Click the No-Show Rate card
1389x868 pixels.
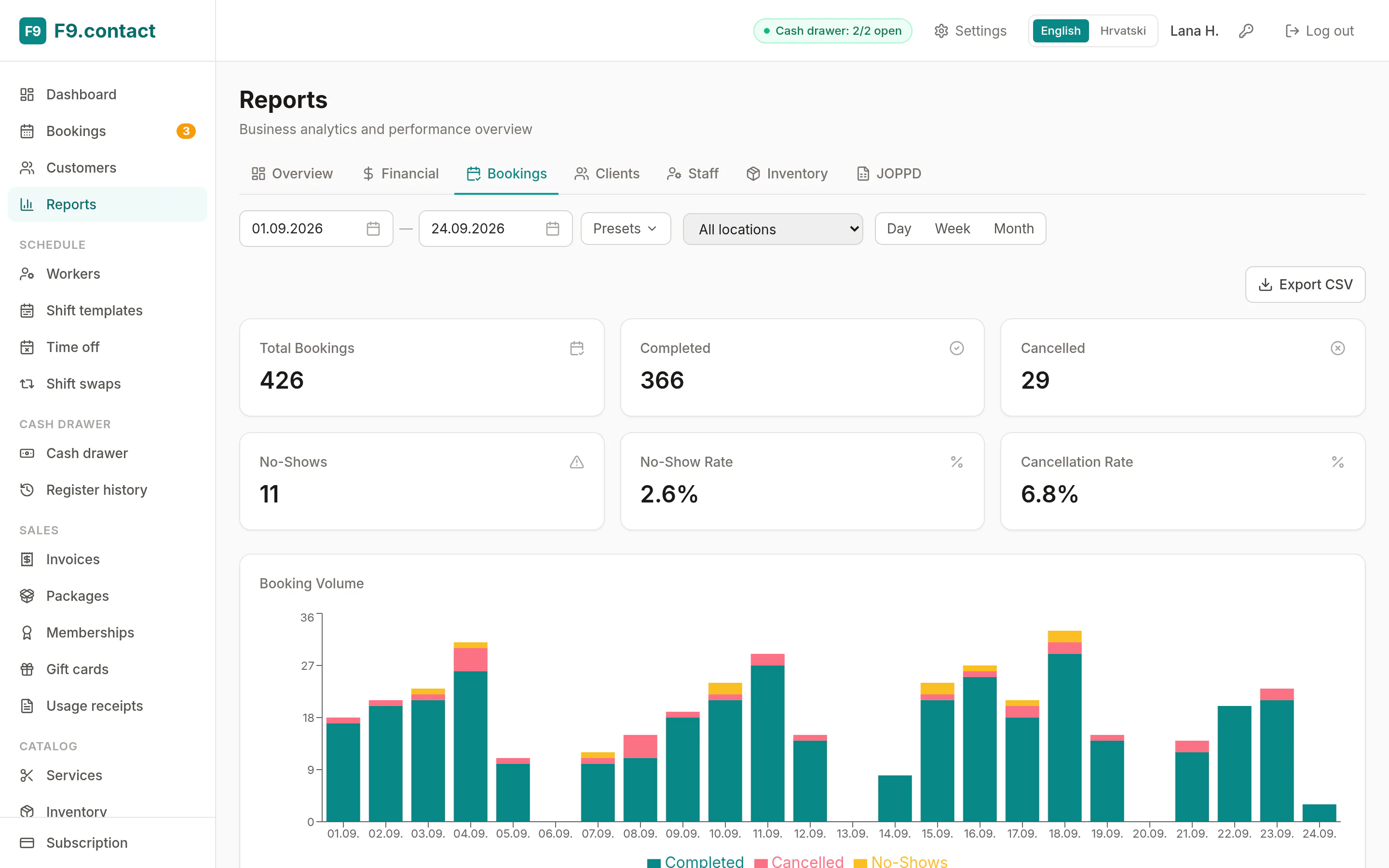pyautogui.click(x=803, y=481)
